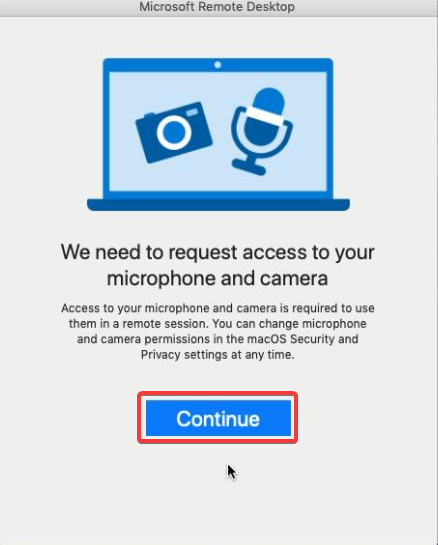
Task: Select the camera icon in the illustration
Action: pyautogui.click(x=174, y=132)
